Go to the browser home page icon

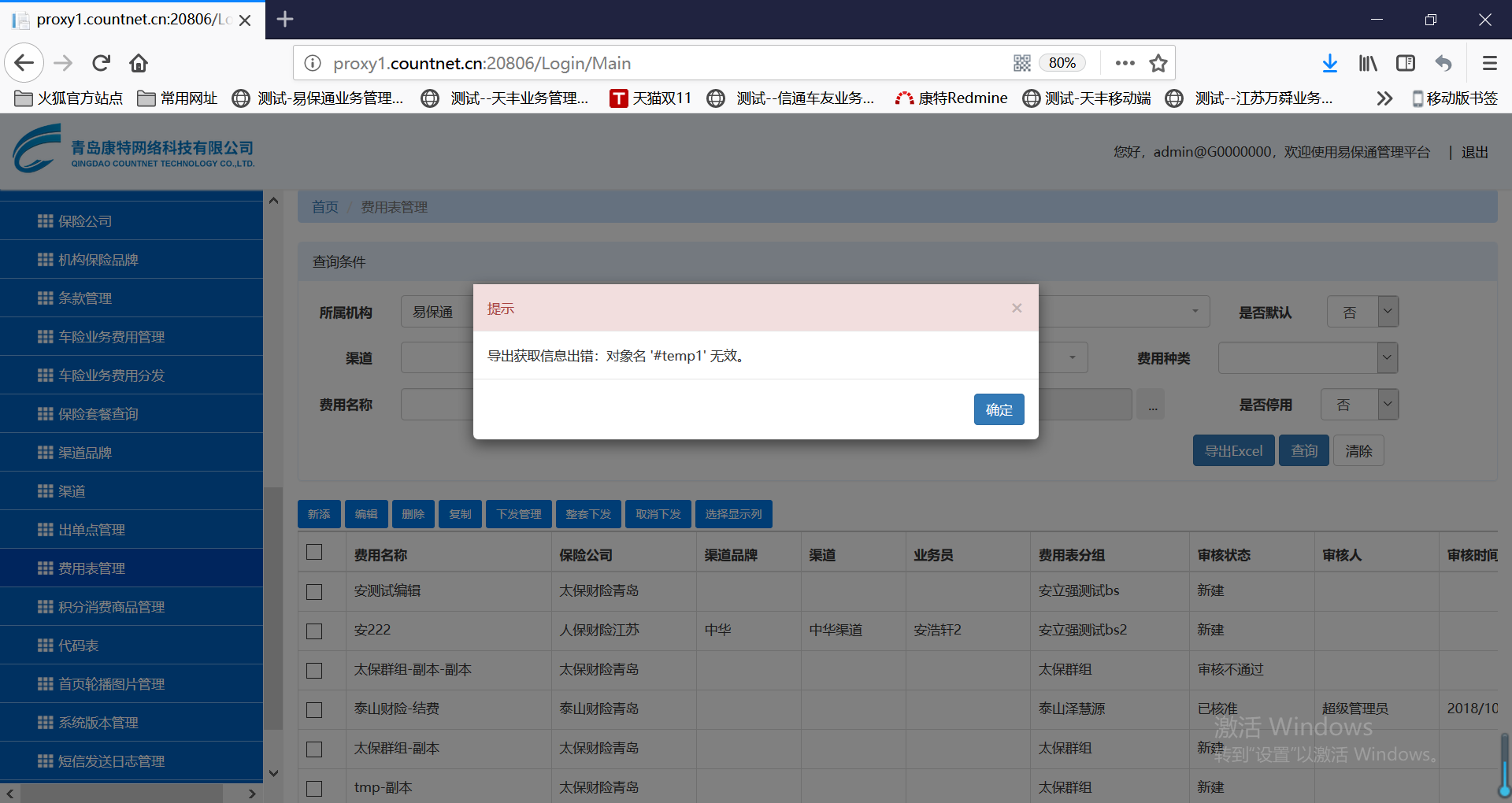pos(139,63)
